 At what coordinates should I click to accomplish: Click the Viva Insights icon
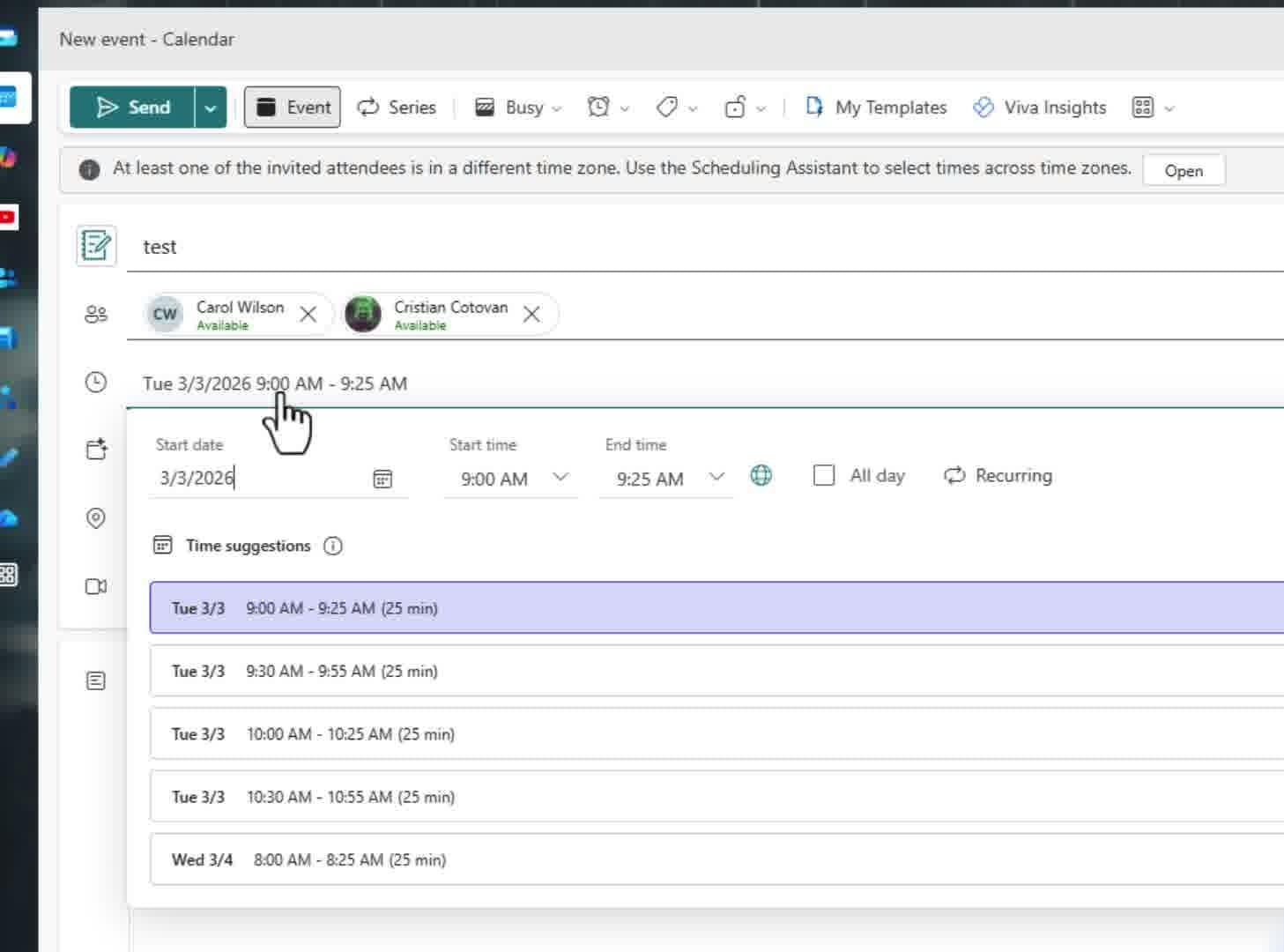tap(981, 107)
